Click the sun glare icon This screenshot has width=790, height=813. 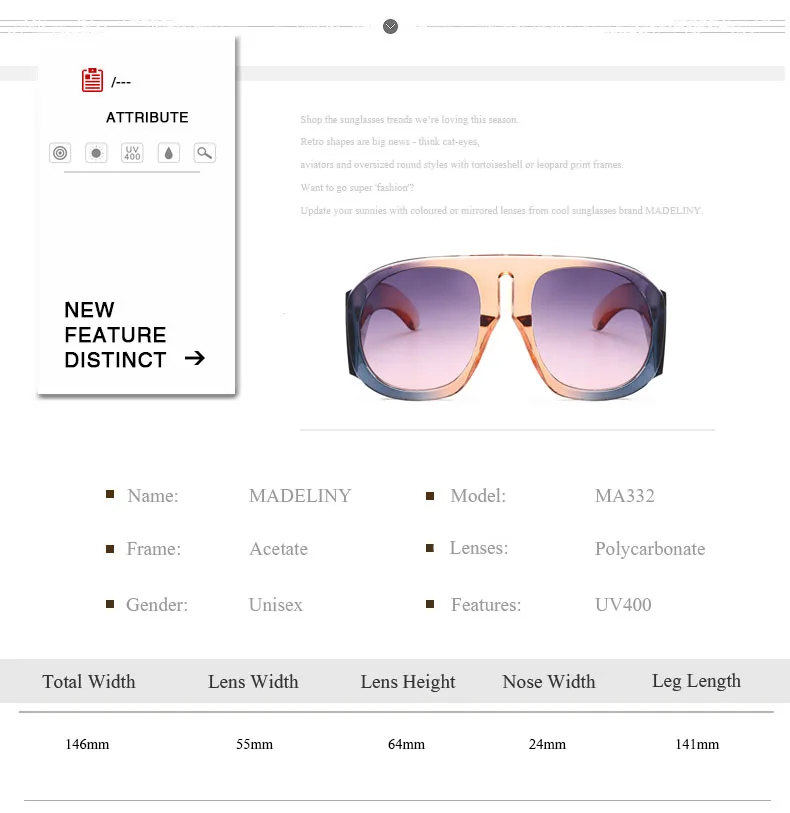point(96,153)
